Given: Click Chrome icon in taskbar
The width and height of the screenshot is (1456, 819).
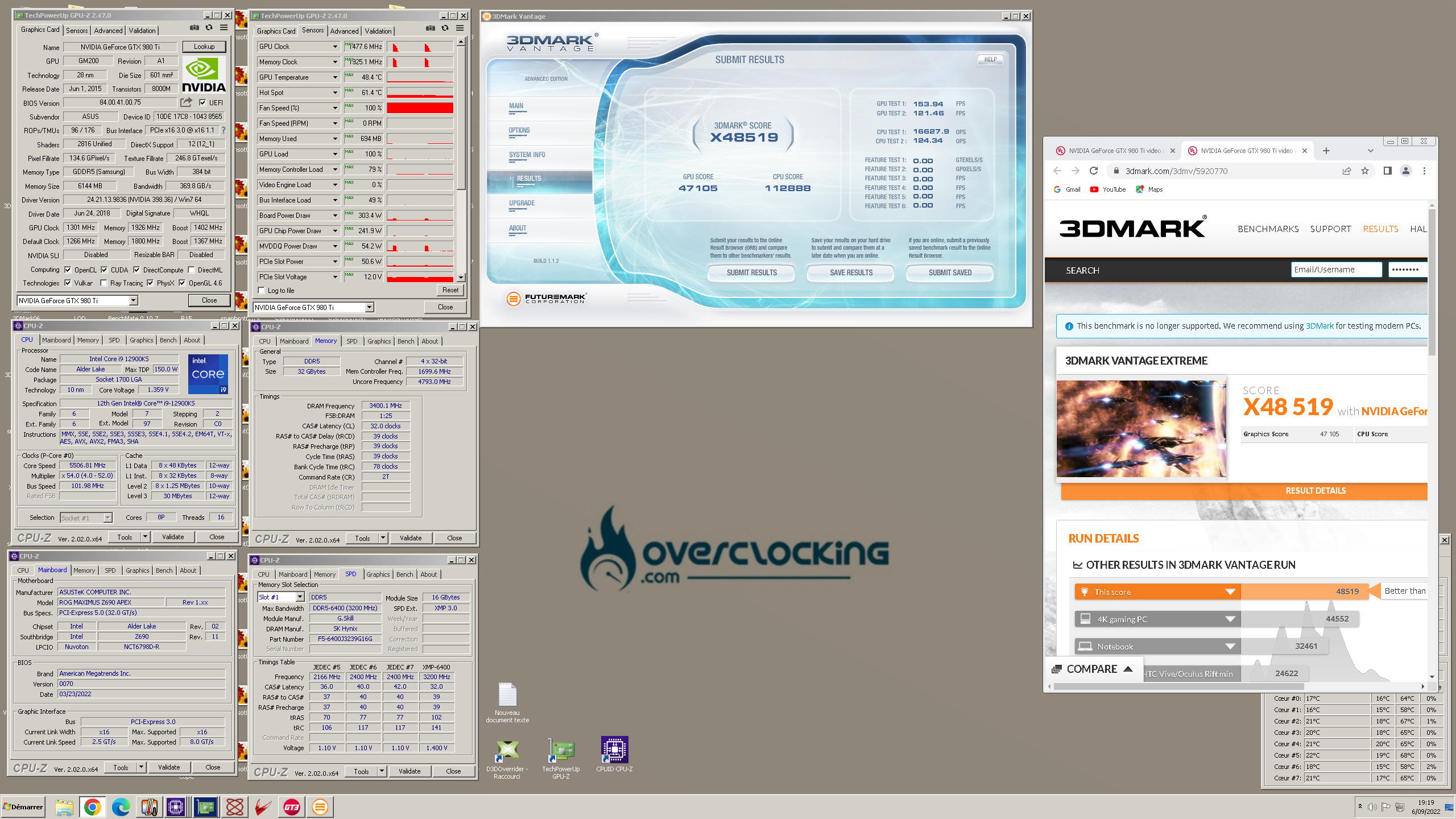Looking at the screenshot, I should pyautogui.click(x=92, y=806).
